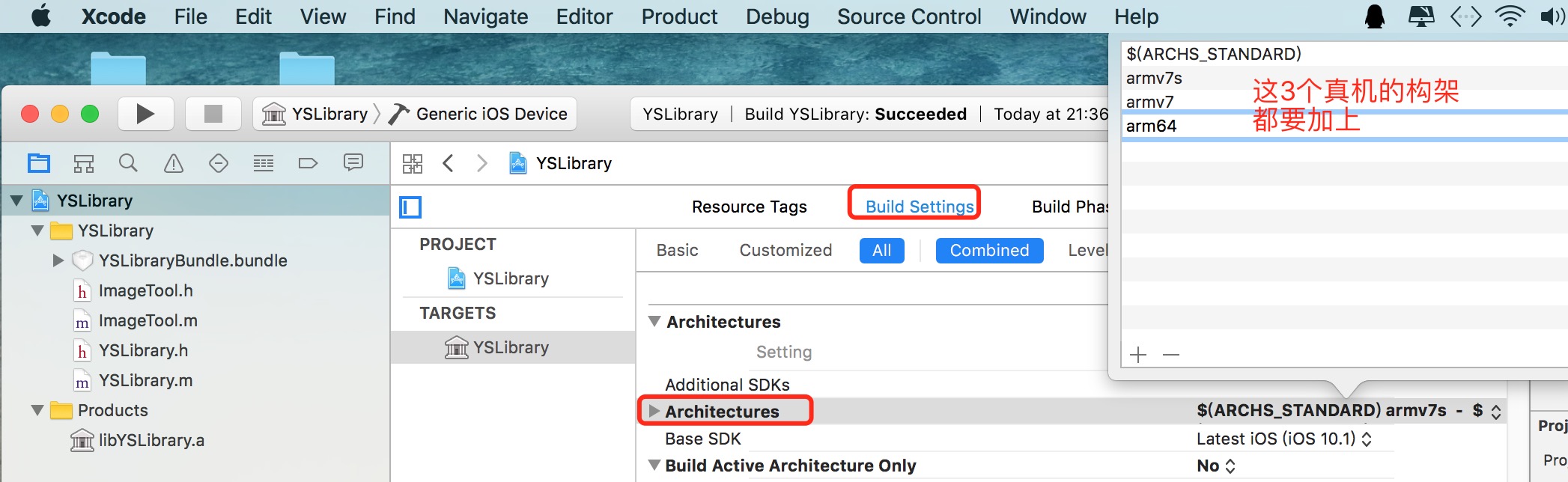1568x482 pixels.
Task: Show Basic build settings
Action: click(x=678, y=250)
